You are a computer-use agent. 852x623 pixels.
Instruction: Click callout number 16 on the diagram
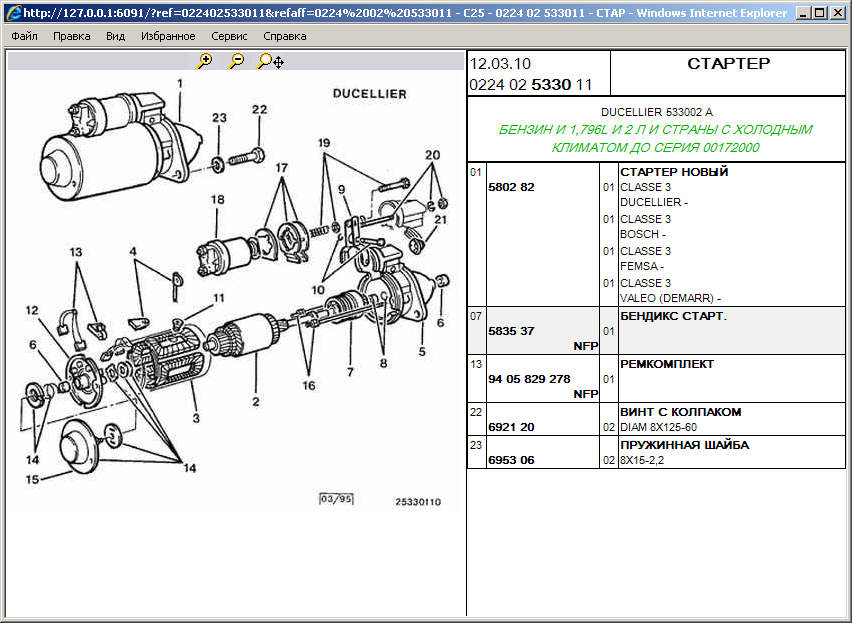tap(309, 386)
